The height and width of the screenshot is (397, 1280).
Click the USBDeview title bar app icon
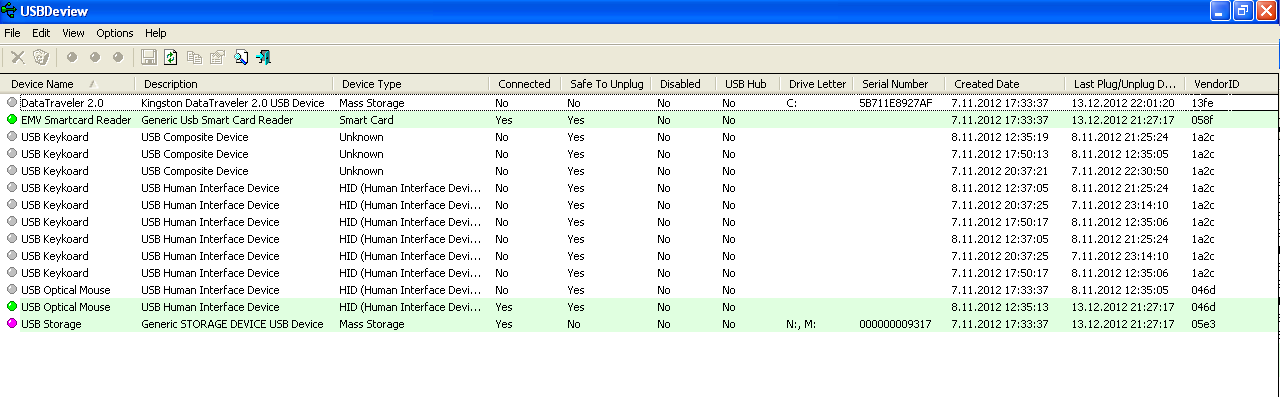pyautogui.click(x=9, y=11)
